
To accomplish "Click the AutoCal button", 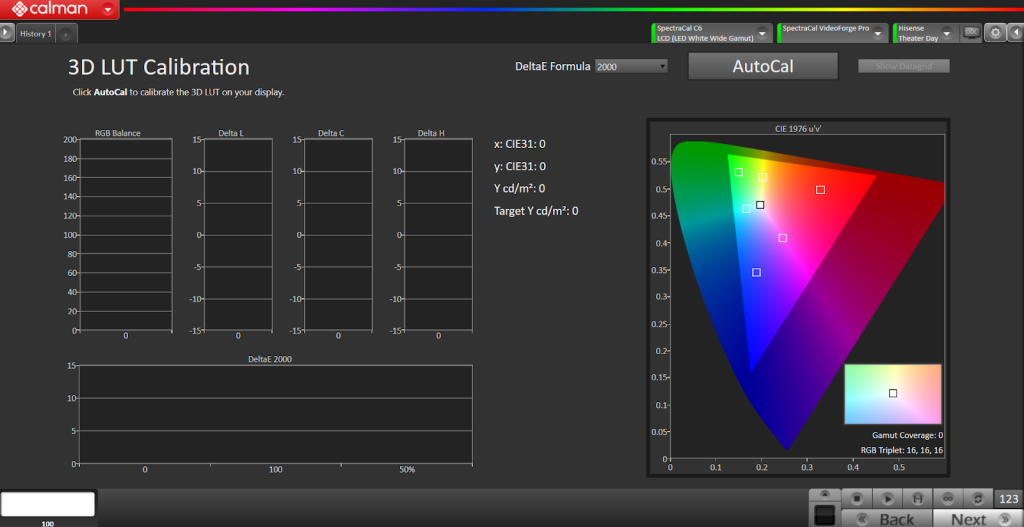I will [x=762, y=66].
